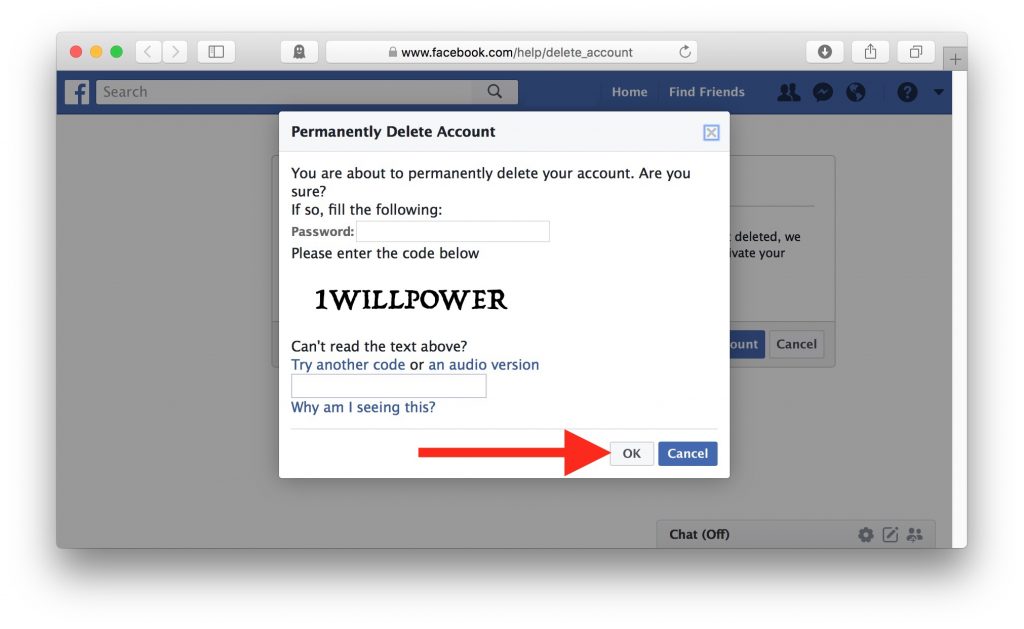Click the OK button
The height and width of the screenshot is (629, 1024).
(x=632, y=453)
